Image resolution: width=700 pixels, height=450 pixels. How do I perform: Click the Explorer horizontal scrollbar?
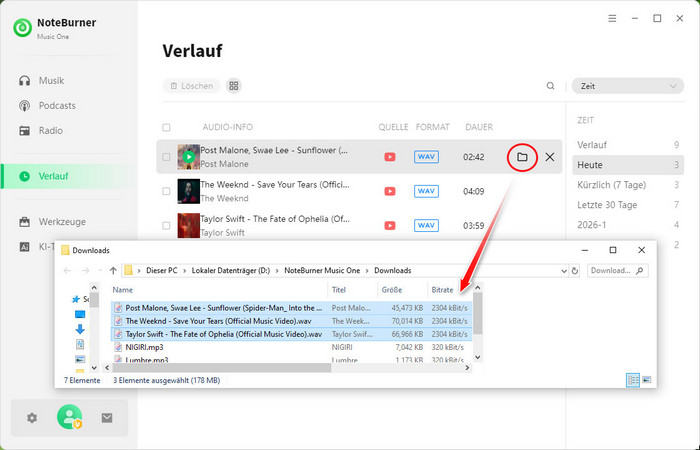coord(221,368)
